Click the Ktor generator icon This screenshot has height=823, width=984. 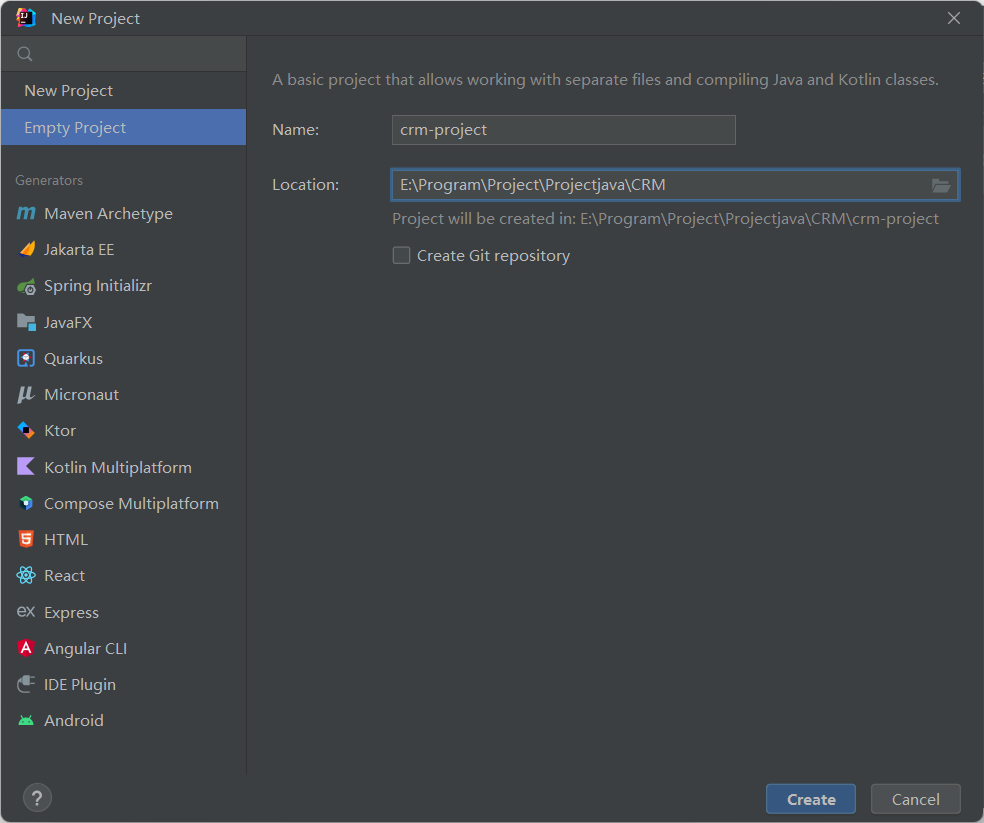[x=26, y=431]
